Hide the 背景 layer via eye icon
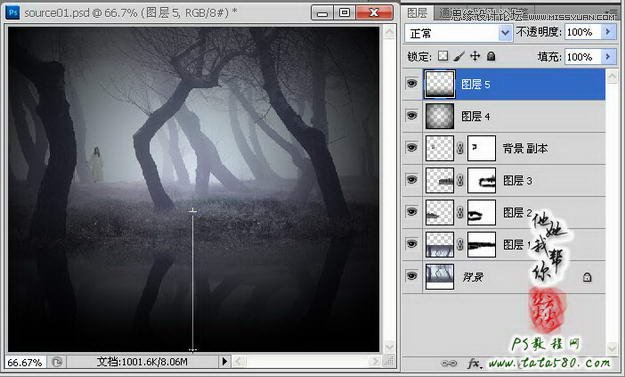Screen dimensions: 625x377 [412, 276]
